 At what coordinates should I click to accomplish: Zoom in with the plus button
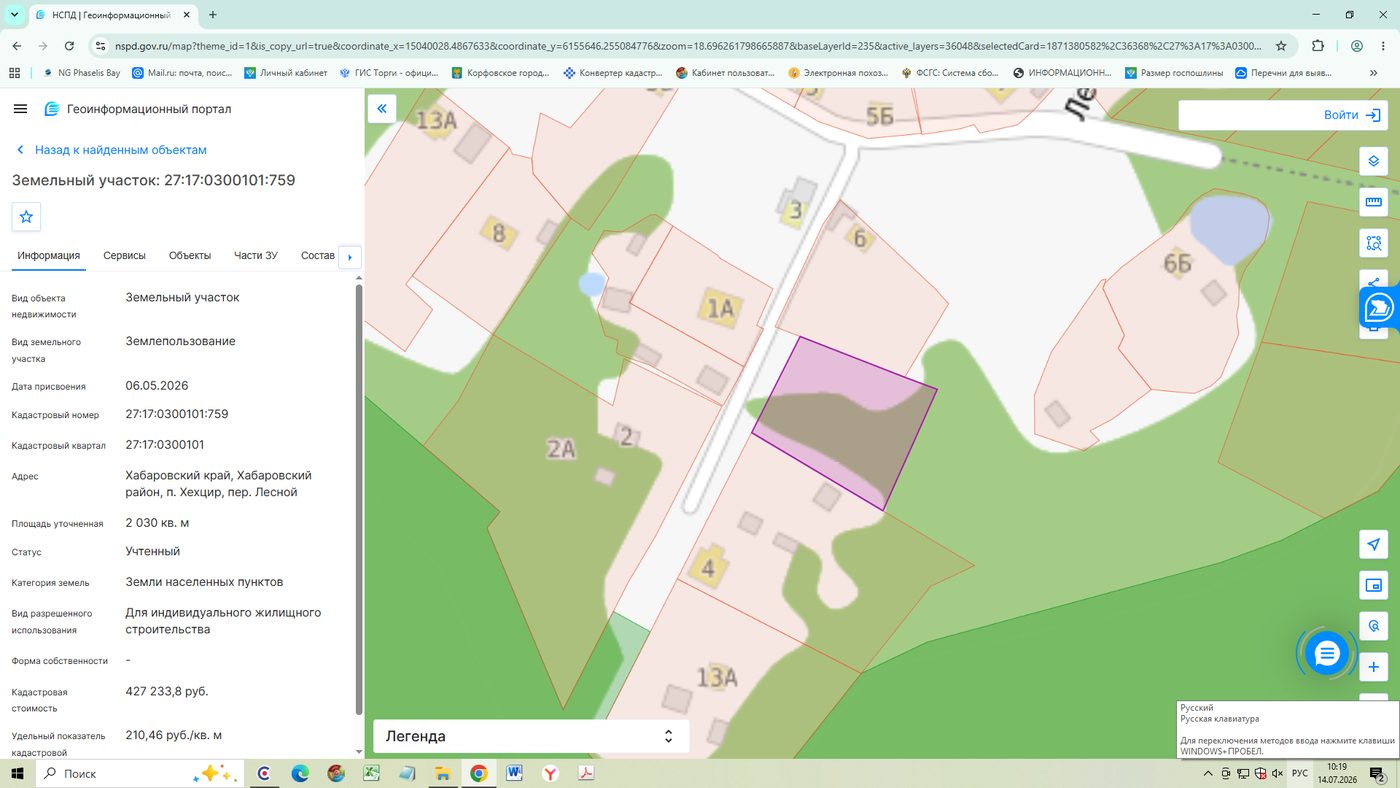point(1374,667)
